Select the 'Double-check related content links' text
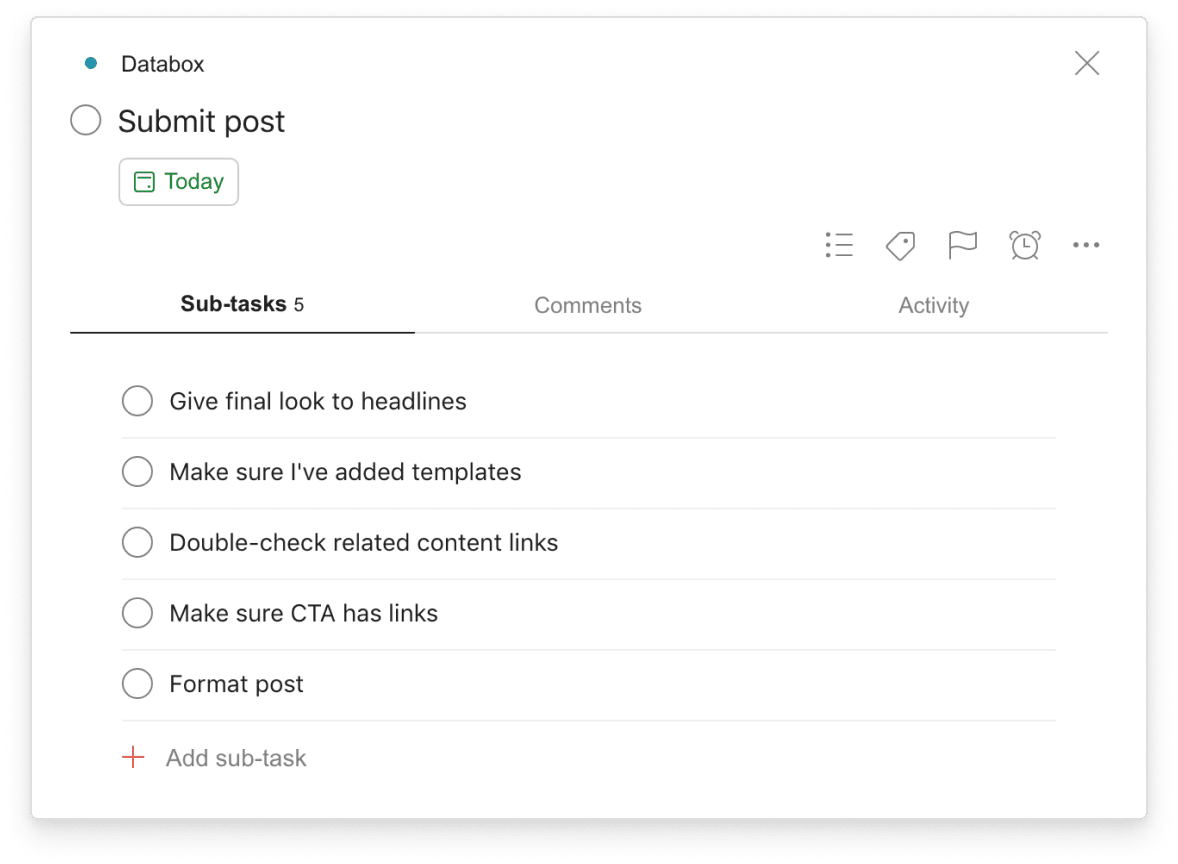1178x864 pixels. tap(364, 541)
